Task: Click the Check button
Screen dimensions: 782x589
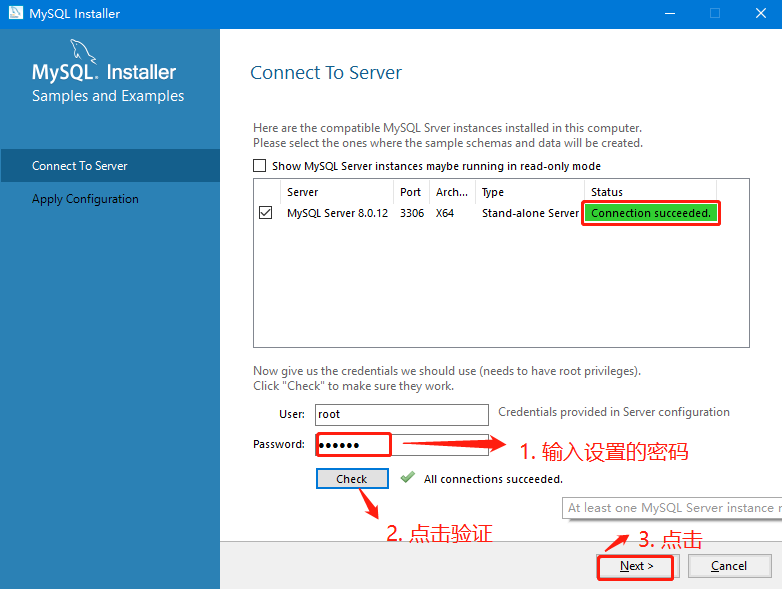Action: pos(352,479)
